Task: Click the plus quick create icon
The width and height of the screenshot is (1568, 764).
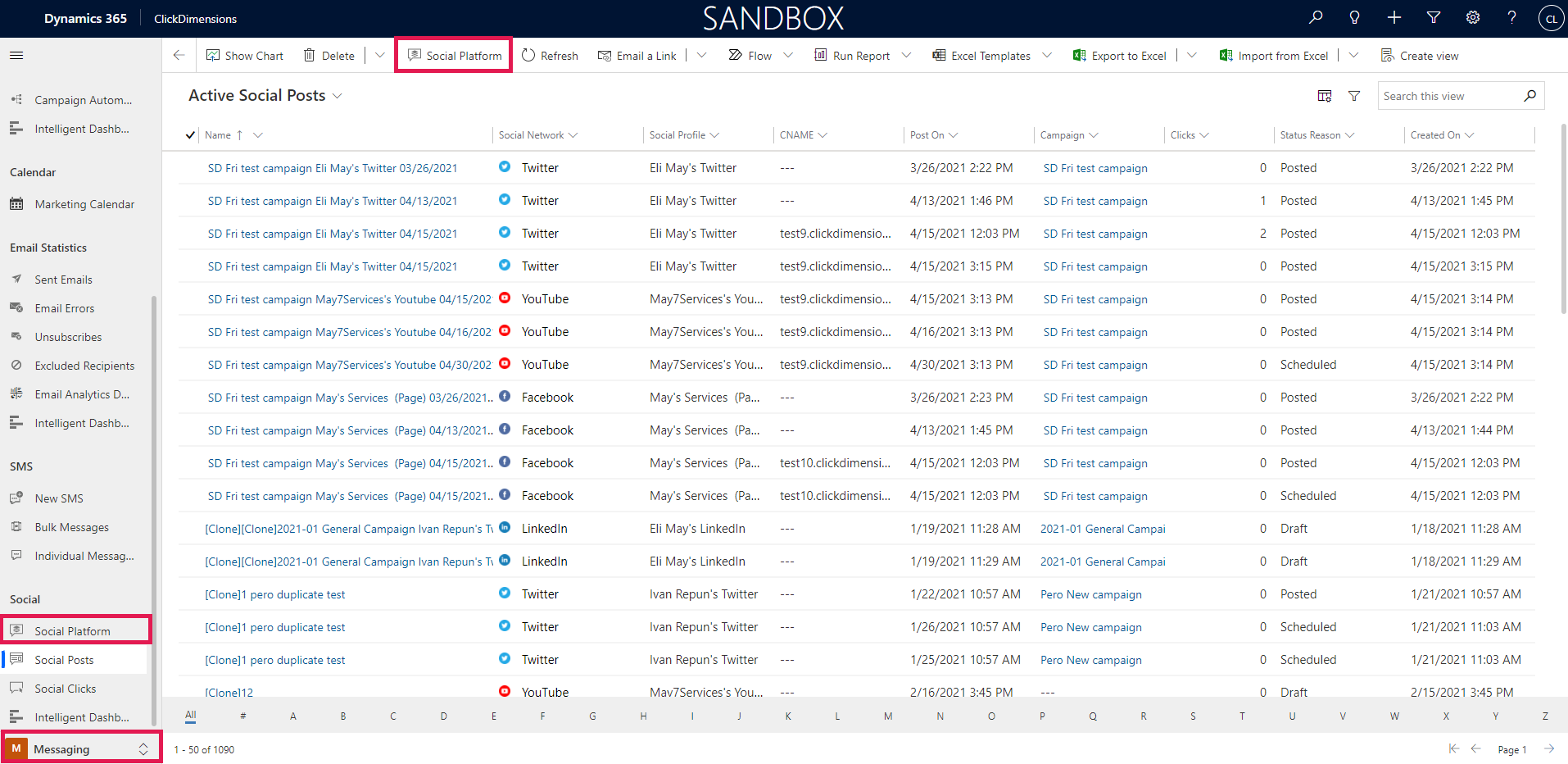Action: click(1394, 17)
